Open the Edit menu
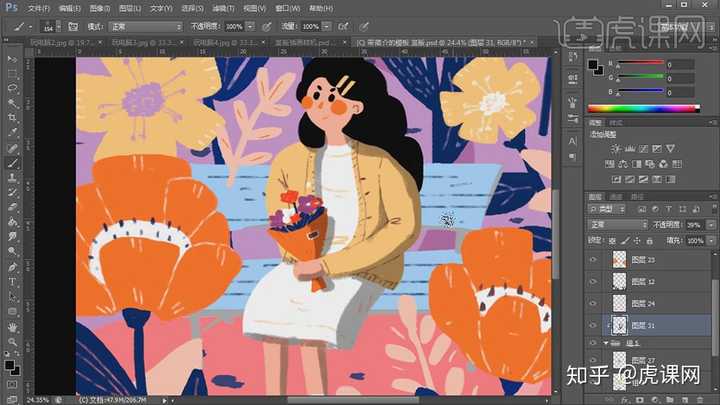 pos(69,8)
